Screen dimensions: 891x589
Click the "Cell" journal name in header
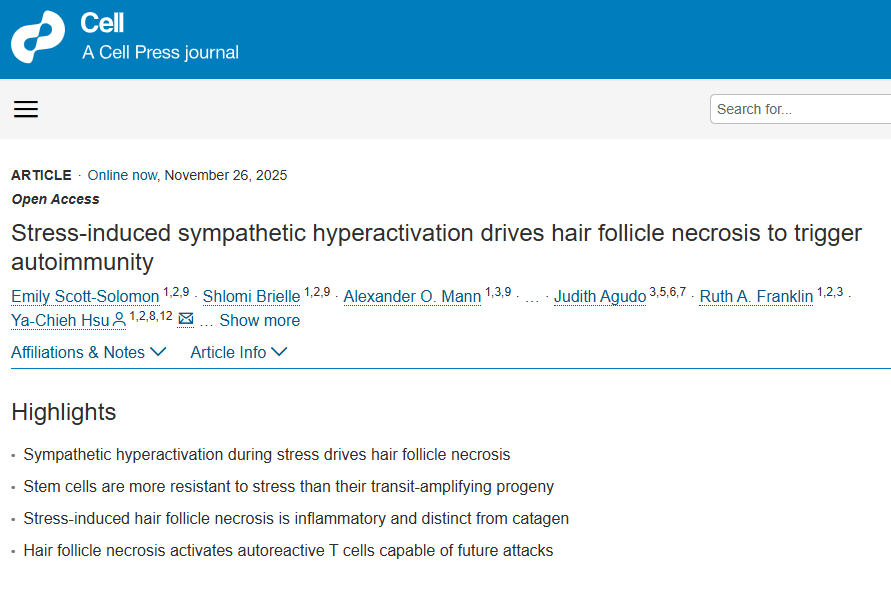tap(102, 23)
